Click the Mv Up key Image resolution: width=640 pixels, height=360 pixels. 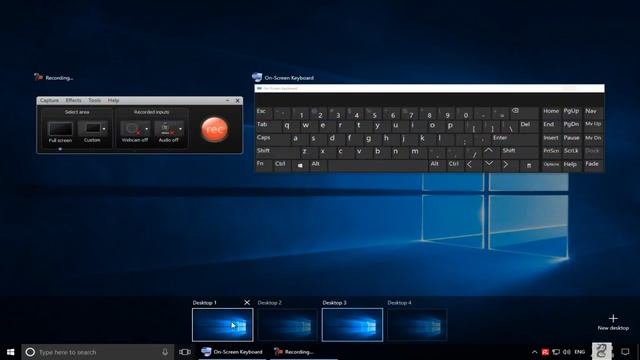pyautogui.click(x=593, y=125)
